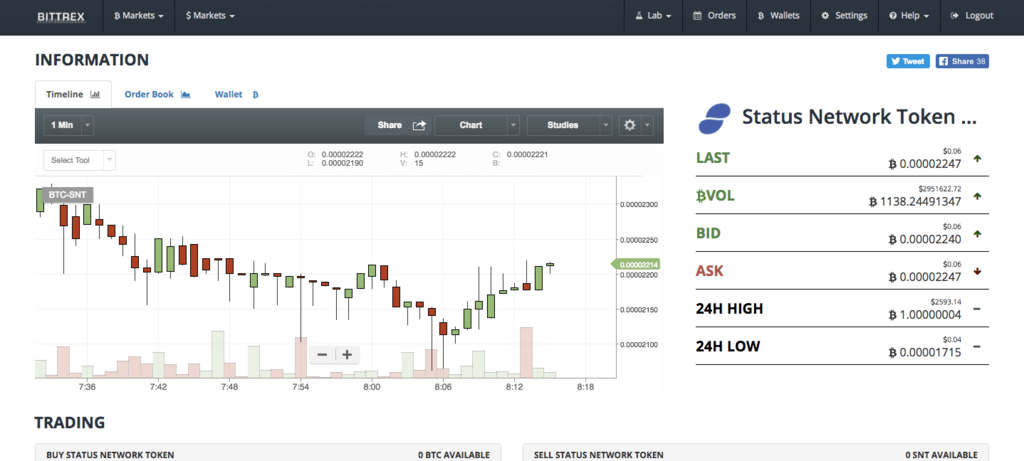Open the Lab menu

click(x=653, y=16)
